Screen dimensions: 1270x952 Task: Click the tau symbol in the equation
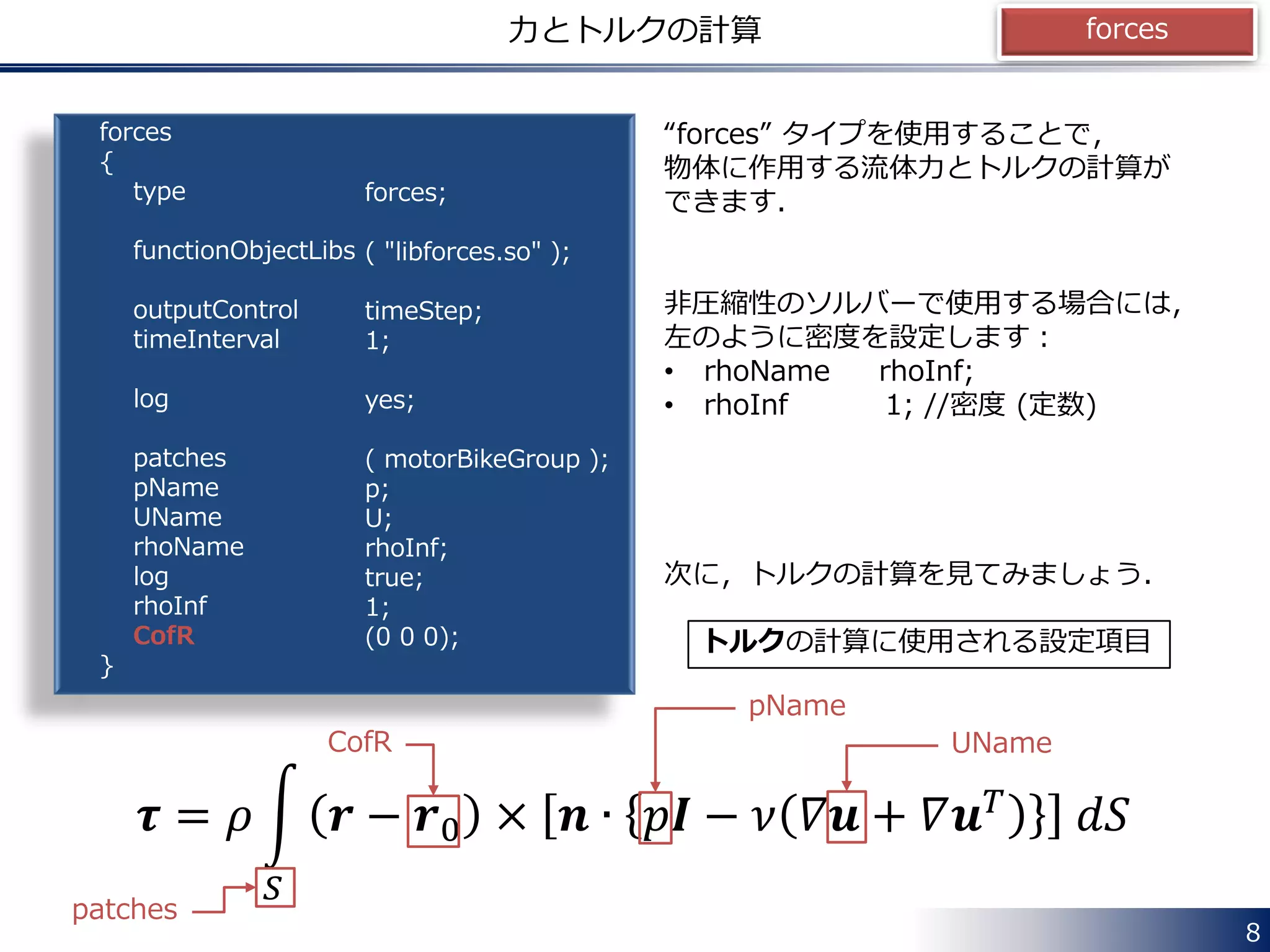[x=149, y=818]
